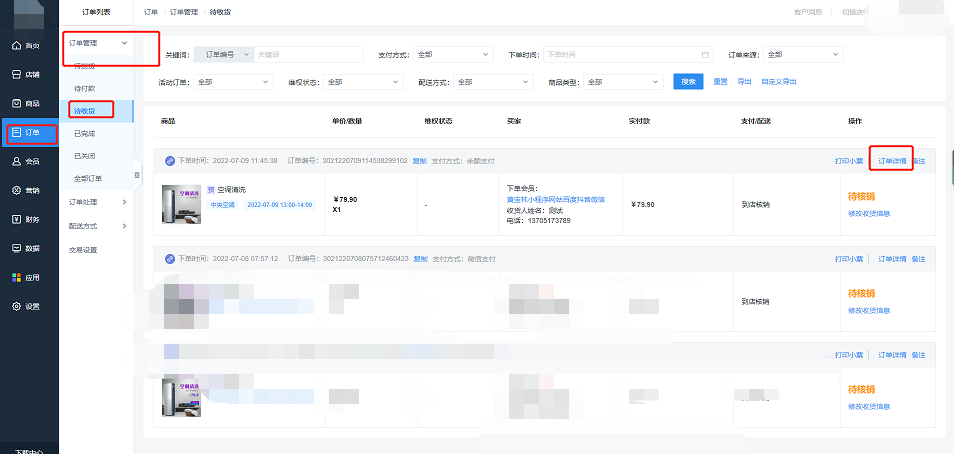Click the blue 搜索 button
Viewport: 954px width, 454px height.
688,82
